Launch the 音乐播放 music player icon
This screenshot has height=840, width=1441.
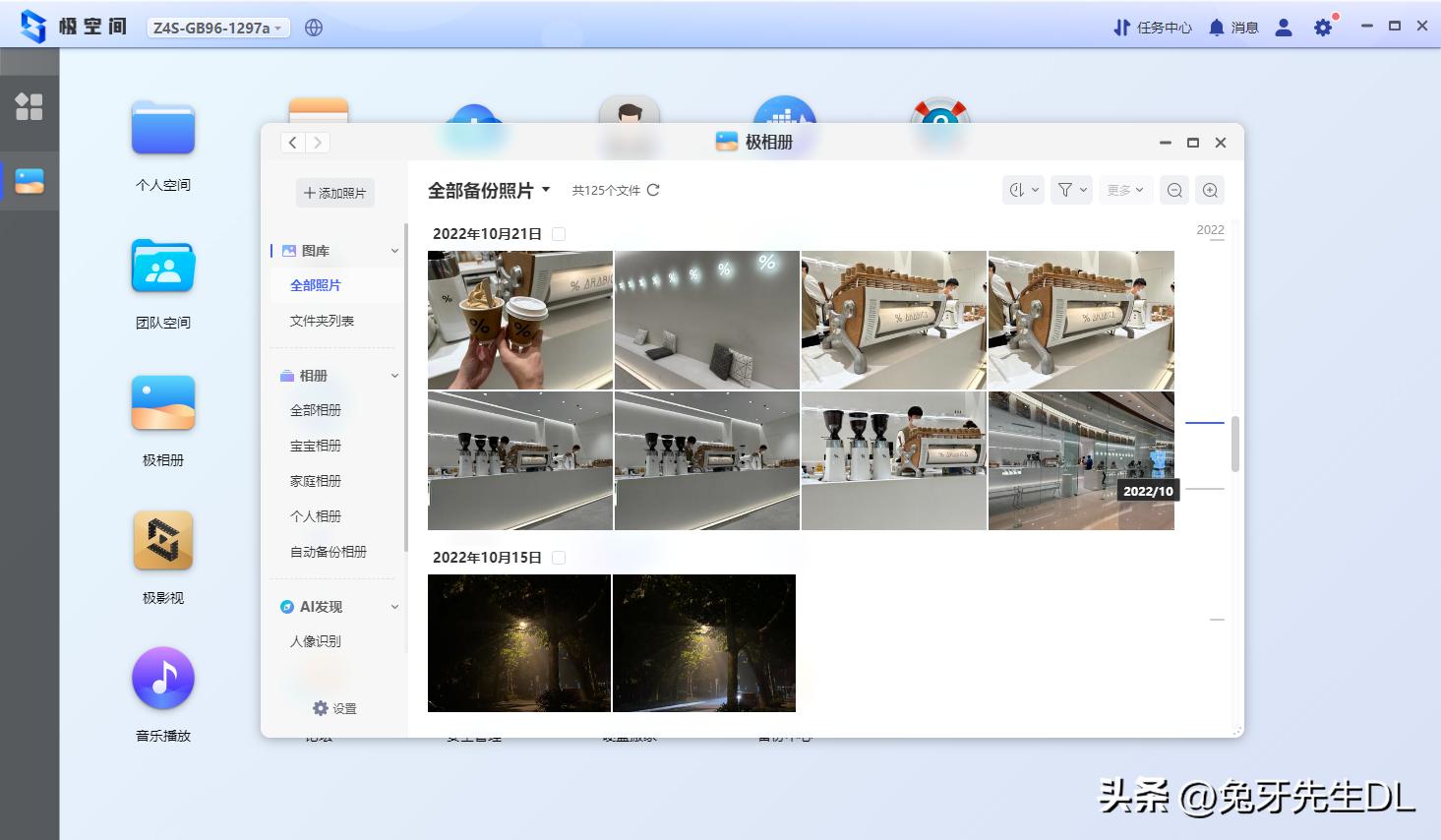pos(163,679)
